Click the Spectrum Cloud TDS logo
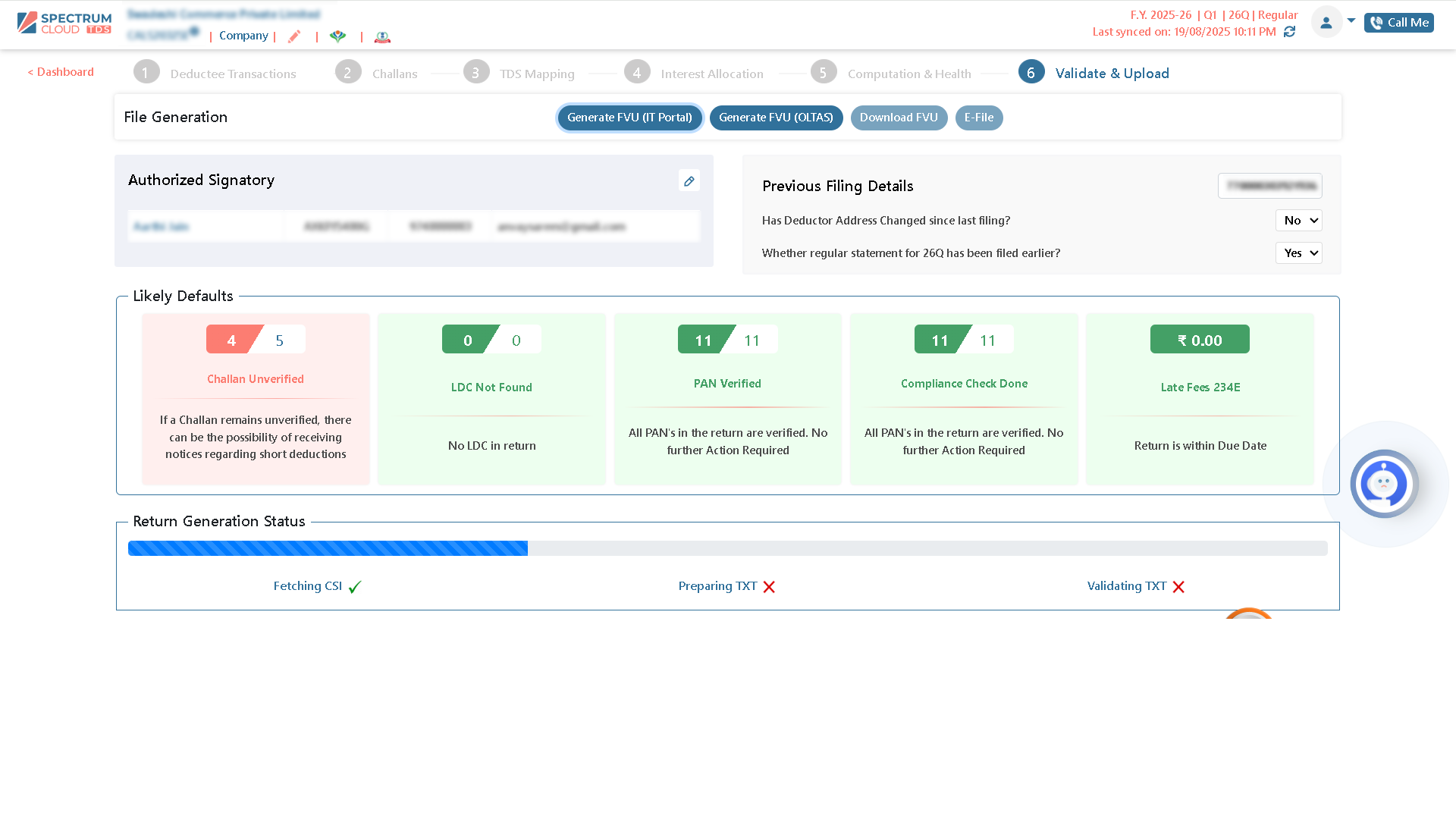1456x819 pixels. (x=64, y=23)
